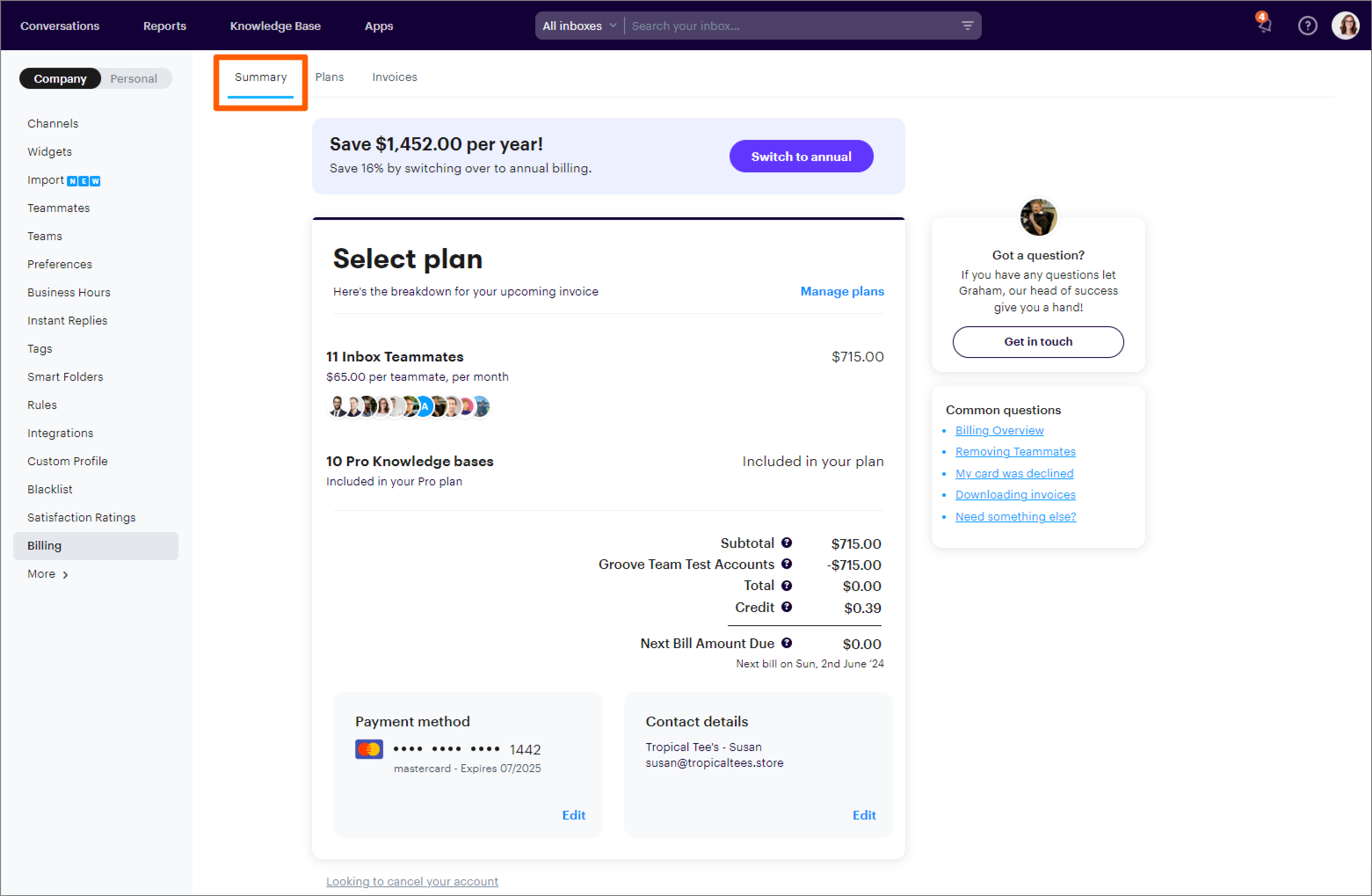Open Teams in the sidebar
The height and width of the screenshot is (896, 1372).
[45, 236]
